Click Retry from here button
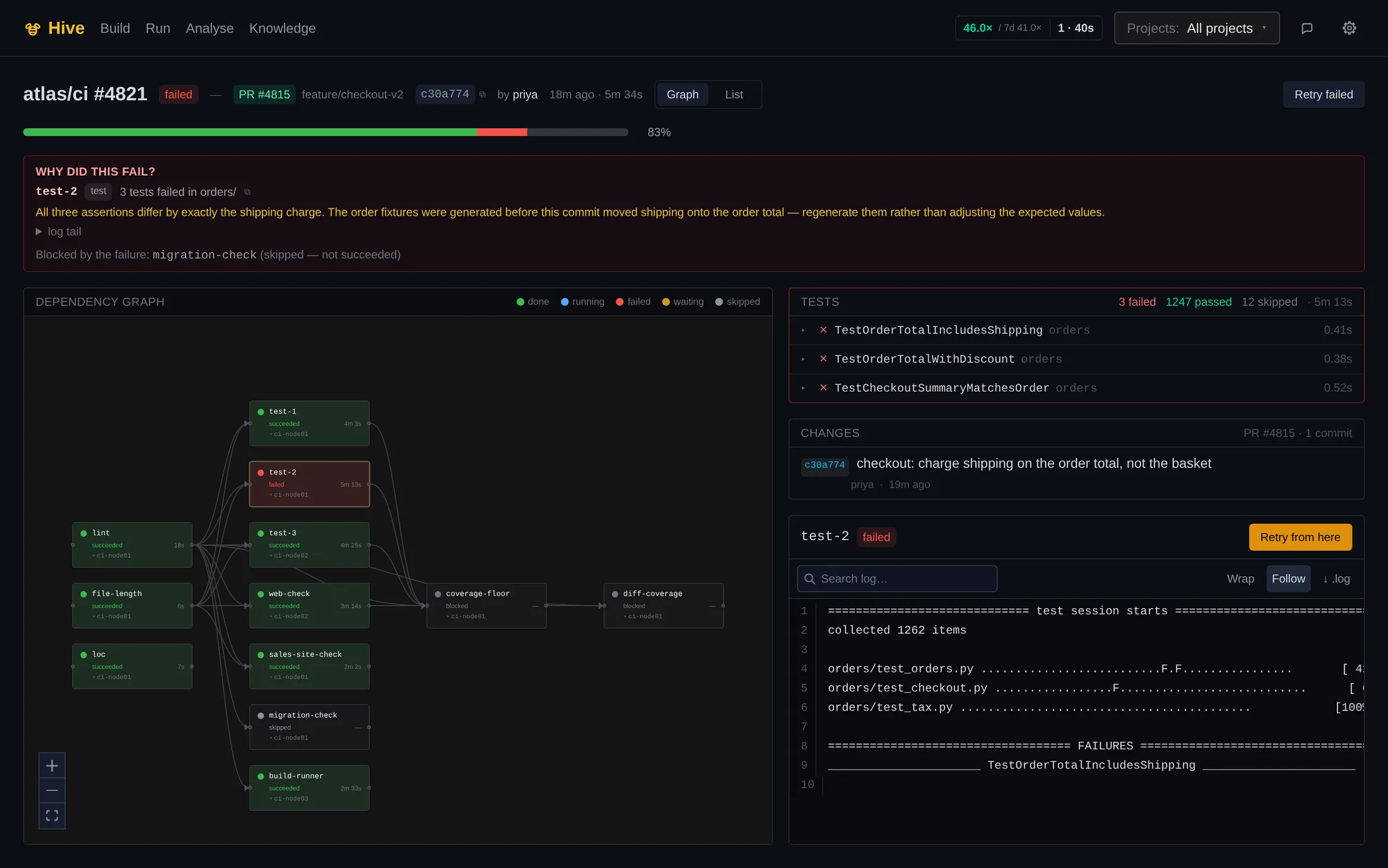The height and width of the screenshot is (868, 1388). [x=1300, y=537]
